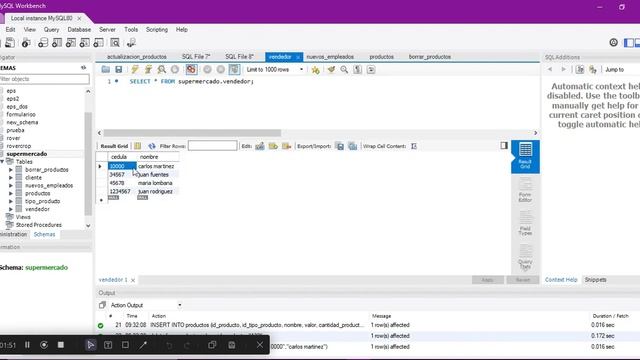Click Create new schema icon in main toolbar

pyautogui.click(x=43, y=42)
